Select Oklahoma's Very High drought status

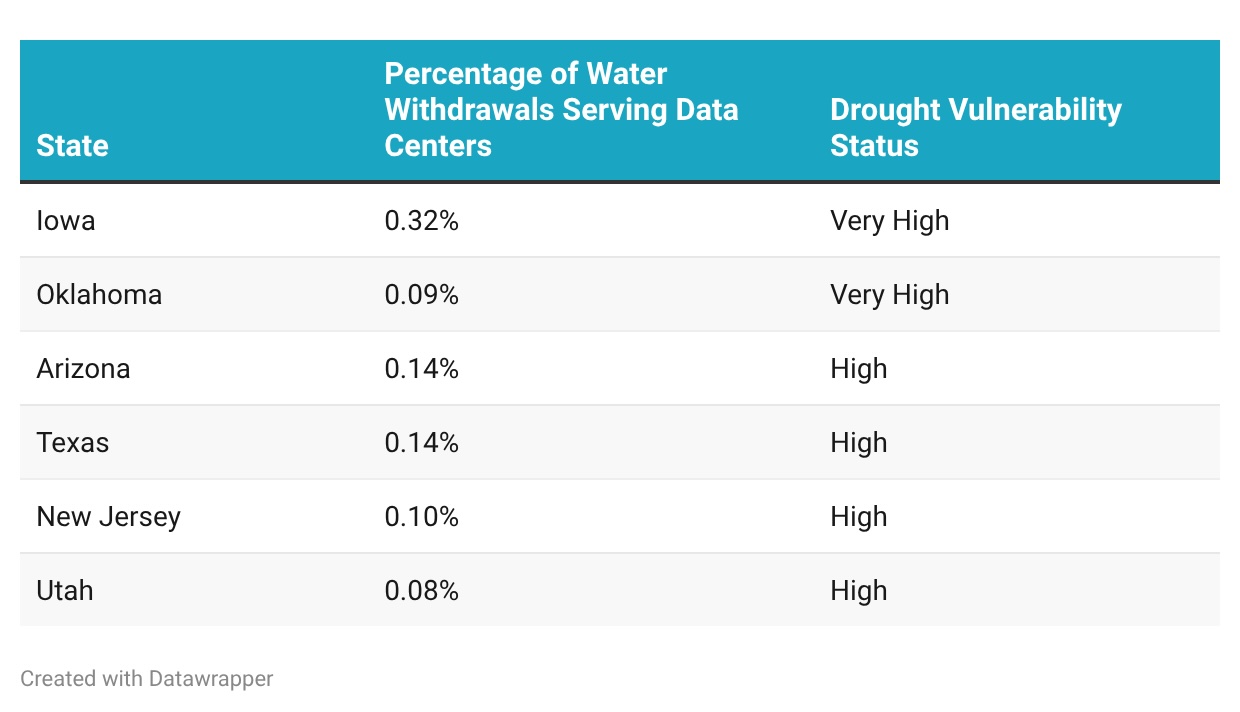coord(889,294)
